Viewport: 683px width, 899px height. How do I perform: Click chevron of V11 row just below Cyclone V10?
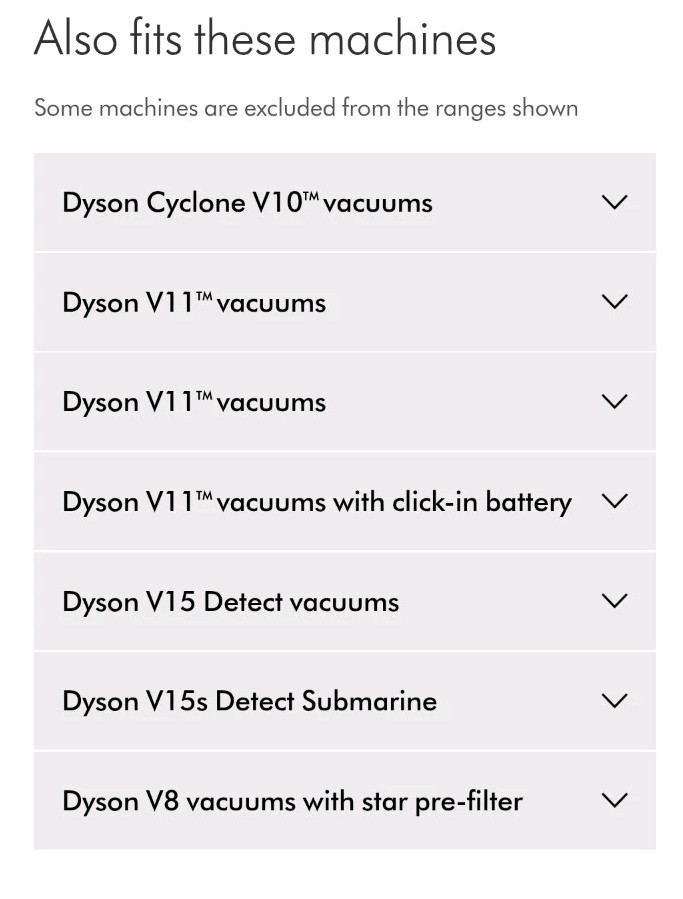615,302
